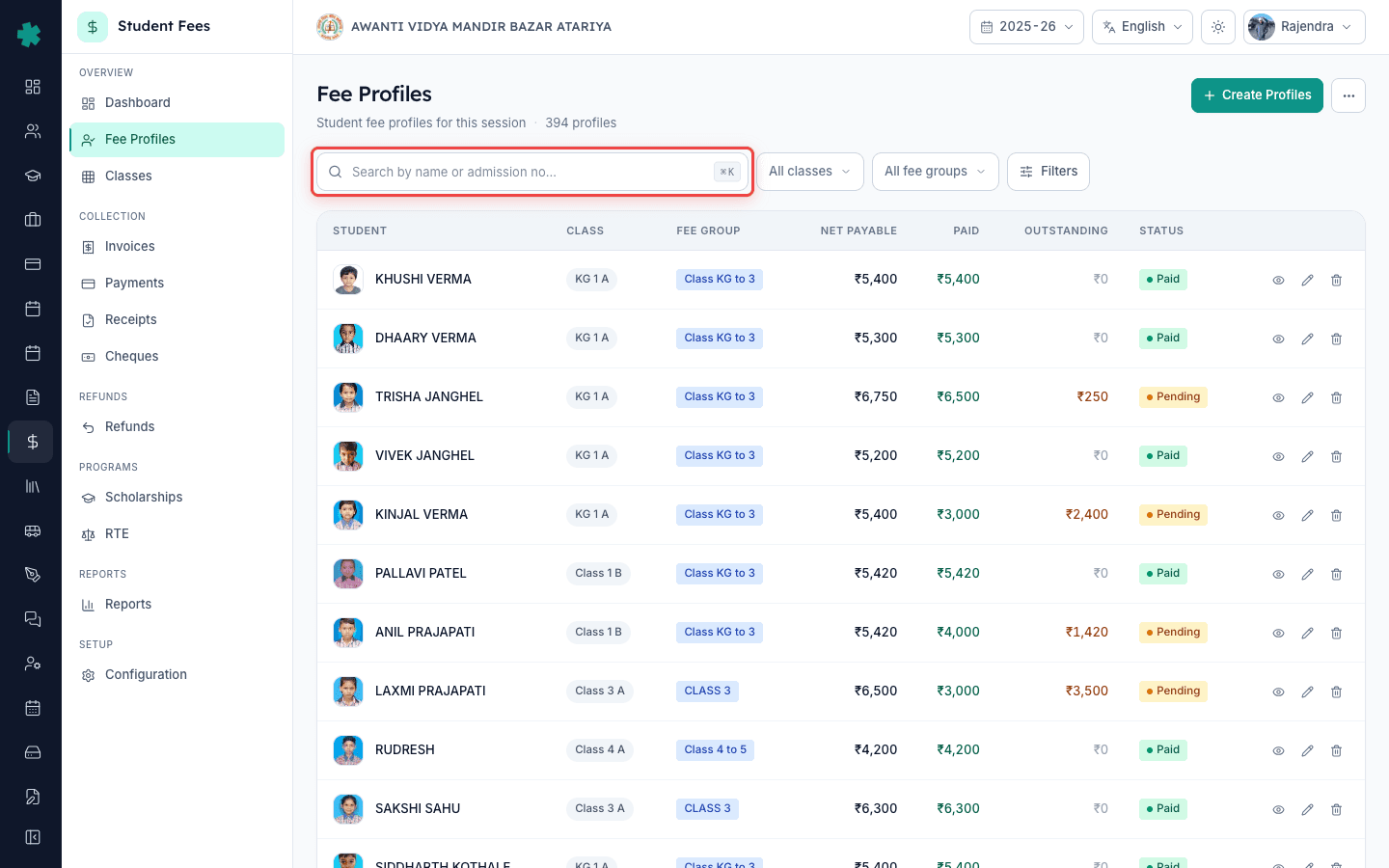Select the dollar fees icon in left rail

33,442
